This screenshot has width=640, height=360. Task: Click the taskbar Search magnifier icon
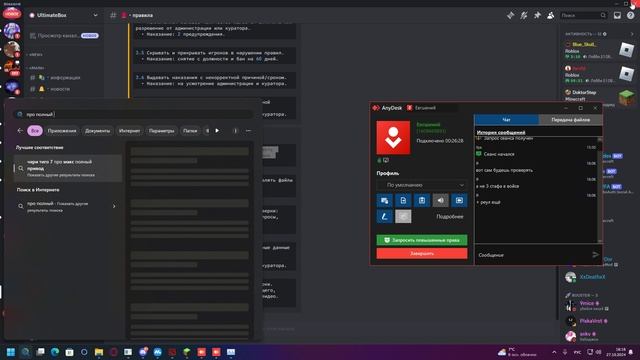click(25, 352)
